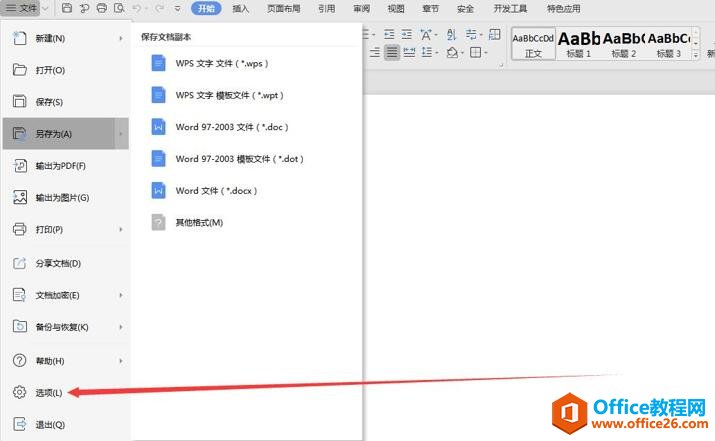Viewport: 715px width, 441px height.
Task: Select 退出(Q) to exit the application
Action: click(66, 425)
